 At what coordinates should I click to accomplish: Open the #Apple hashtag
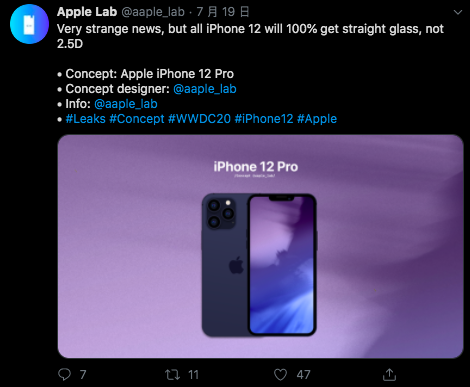pos(317,119)
